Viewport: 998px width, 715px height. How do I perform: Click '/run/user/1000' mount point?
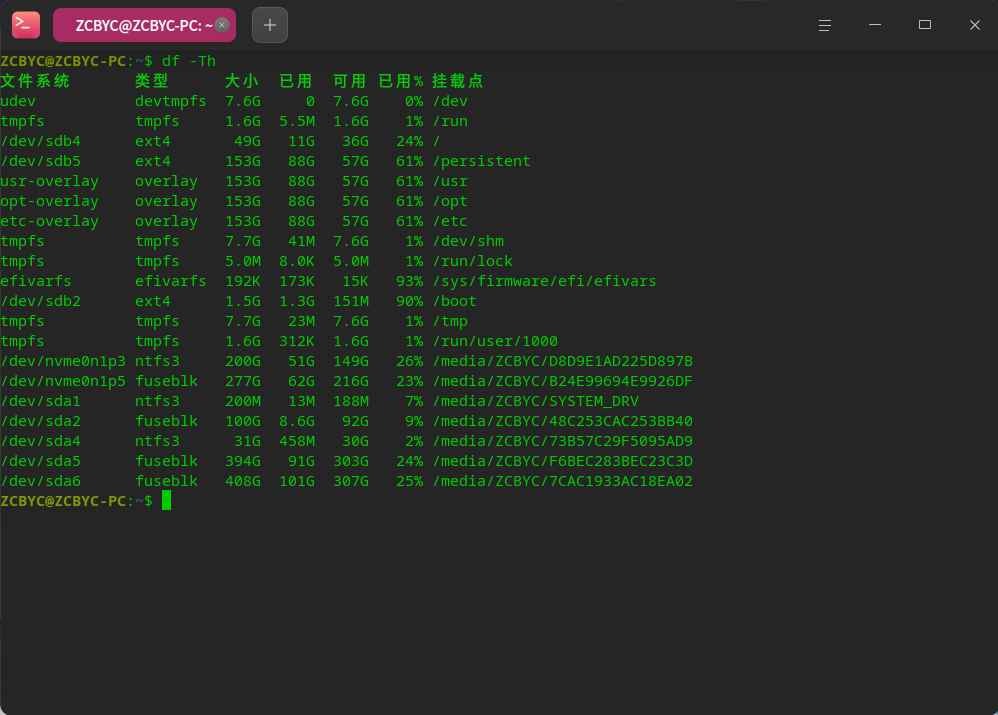coord(495,341)
